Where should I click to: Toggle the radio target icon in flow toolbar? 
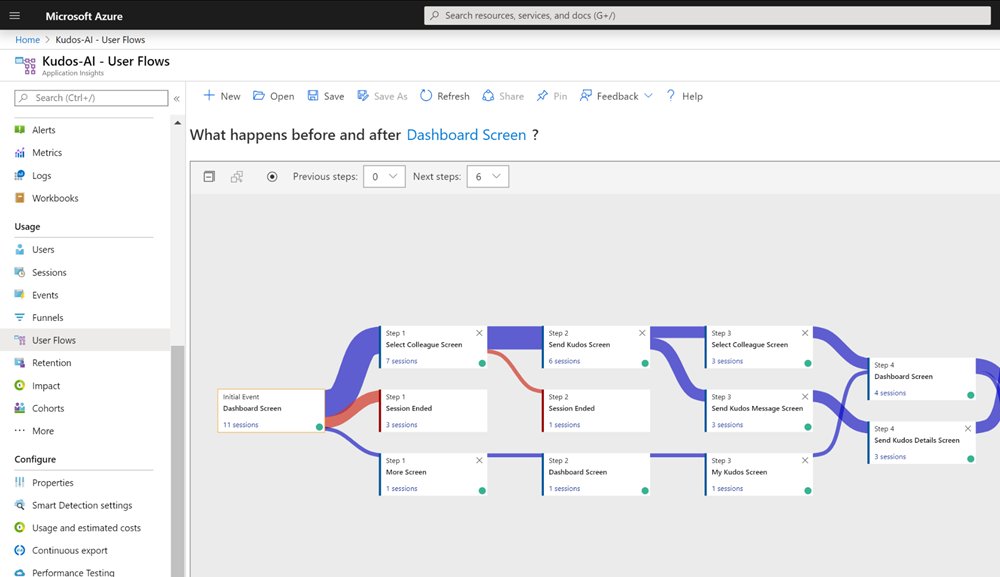272,177
